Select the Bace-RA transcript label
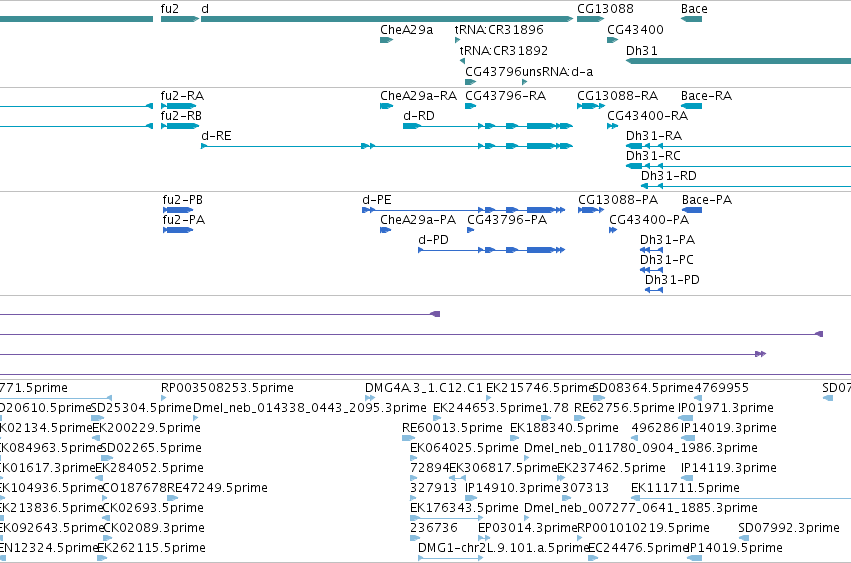Image resolution: width=851 pixels, height=563 pixels. point(706,96)
